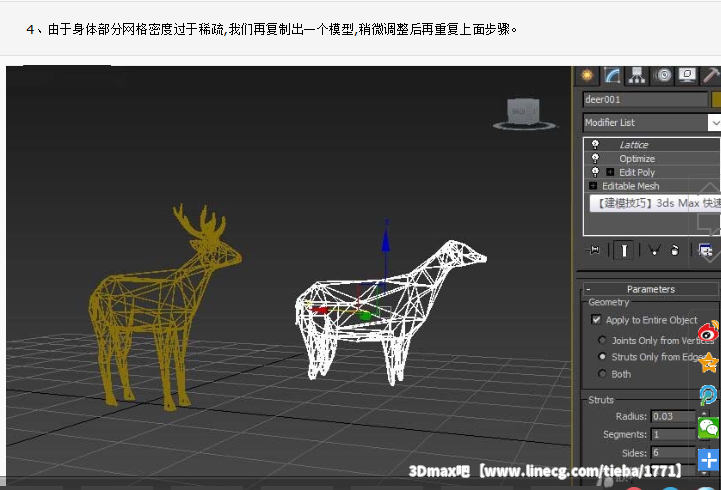The height and width of the screenshot is (490, 721).
Task: Click the Radius spinner arrows
Action: pyautogui.click(x=704, y=416)
